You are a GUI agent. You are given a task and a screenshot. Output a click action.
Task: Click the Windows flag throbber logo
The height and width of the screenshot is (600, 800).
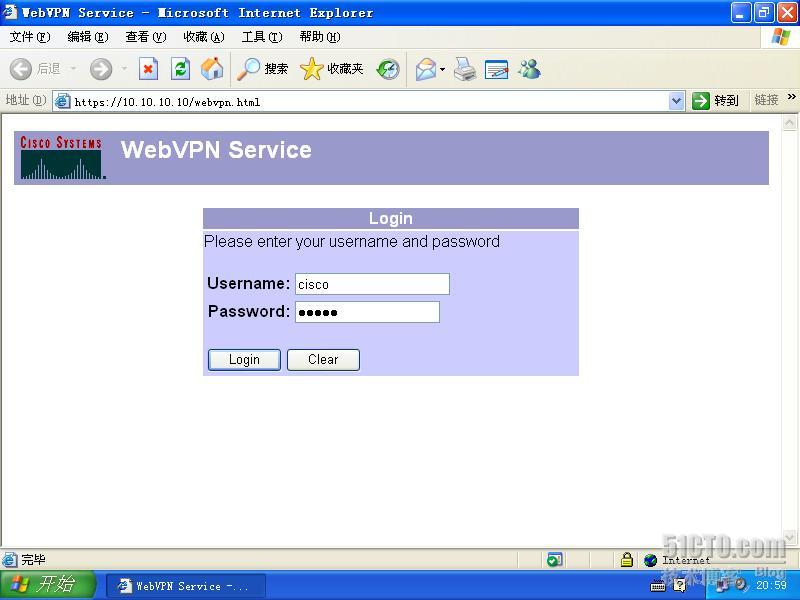pyautogui.click(x=781, y=37)
